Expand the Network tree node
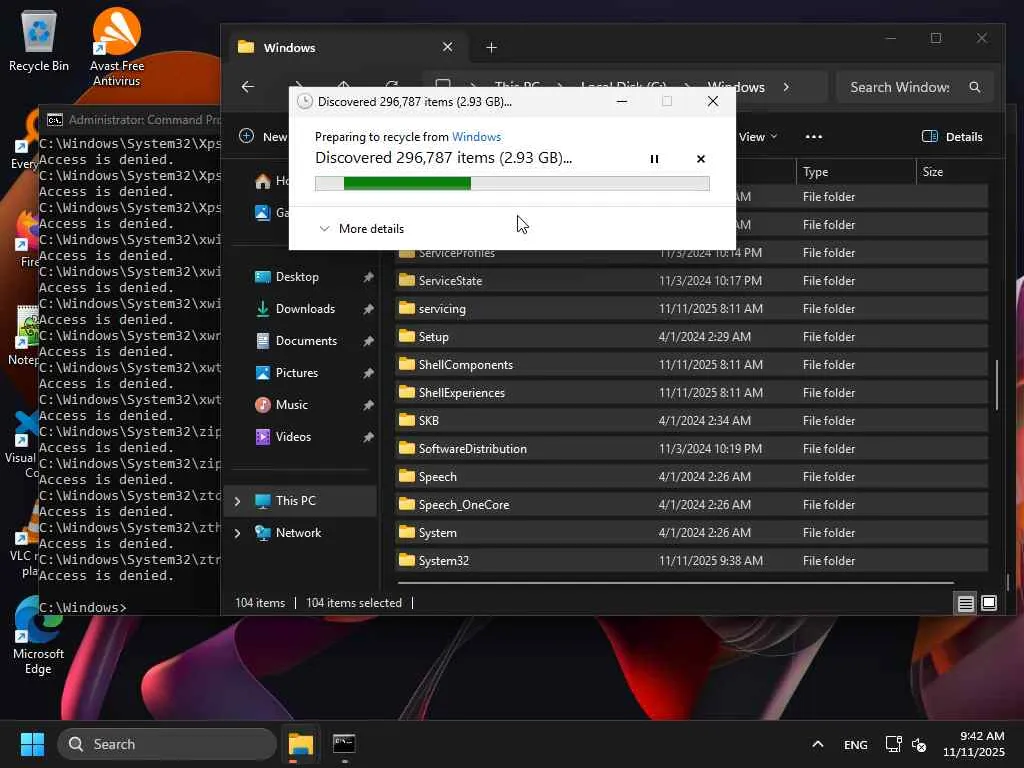The height and width of the screenshot is (768, 1024). [238, 534]
